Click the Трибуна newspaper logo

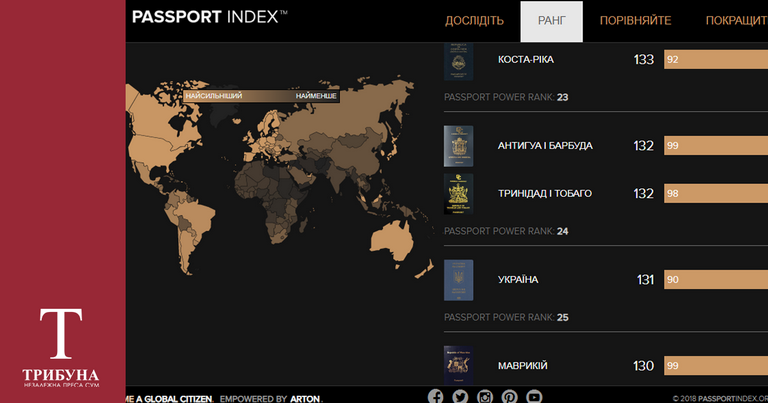[61, 347]
